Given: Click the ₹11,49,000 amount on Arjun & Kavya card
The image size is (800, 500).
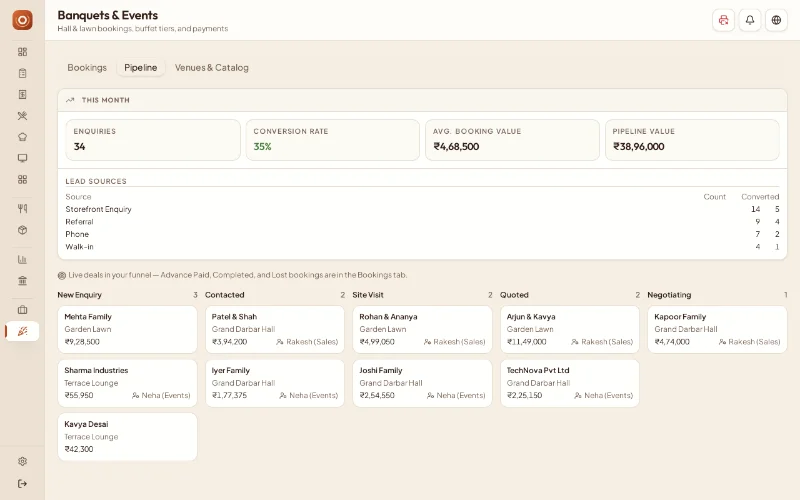Looking at the screenshot, I should pos(527,342).
